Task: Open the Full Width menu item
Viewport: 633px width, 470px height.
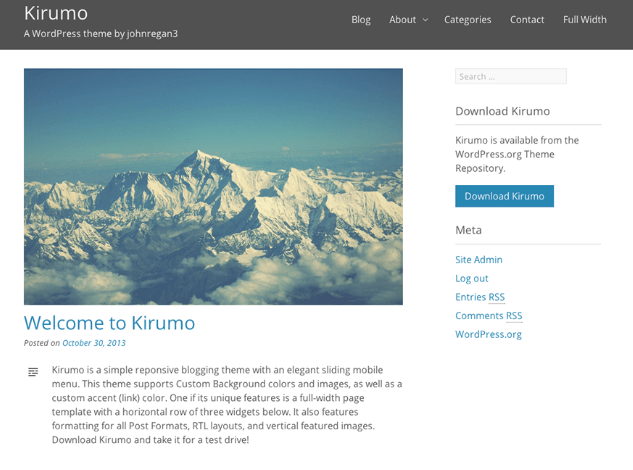Action: [585, 20]
